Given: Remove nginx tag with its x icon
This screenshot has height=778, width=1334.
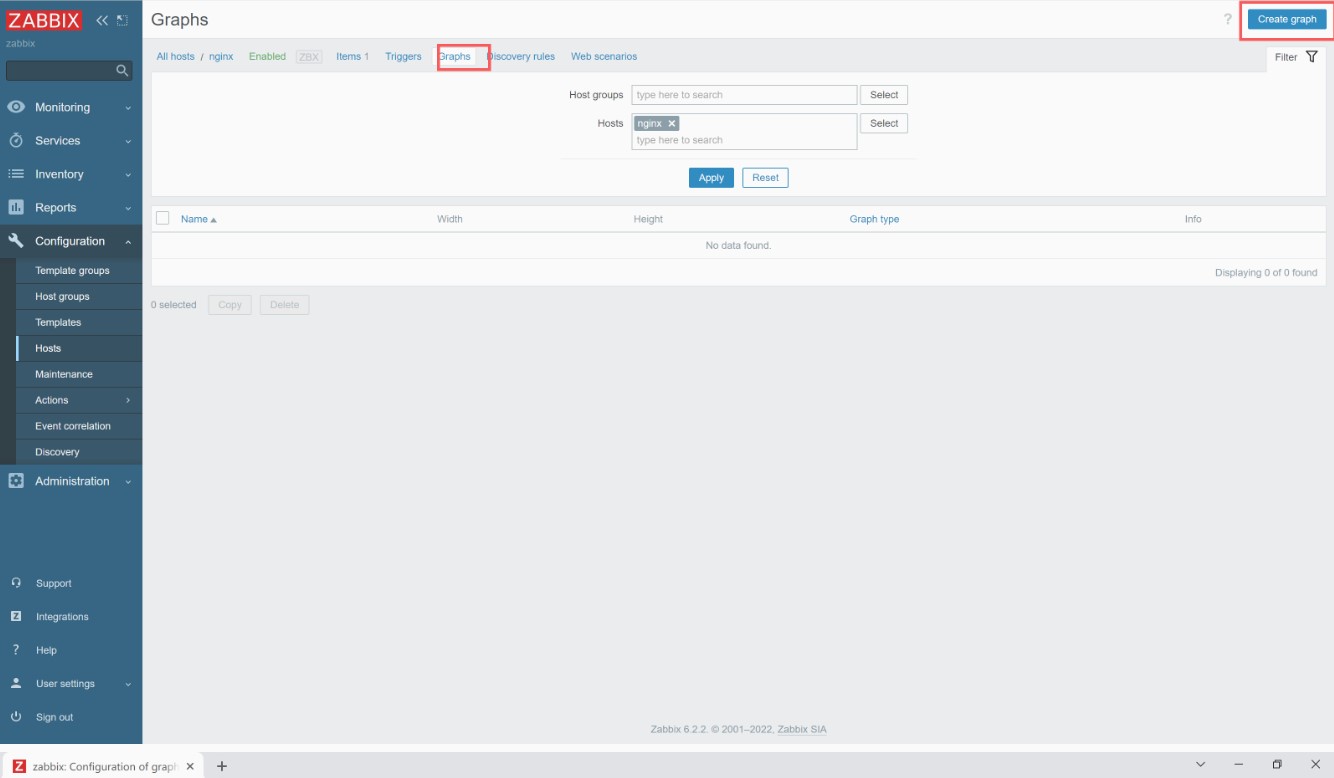Looking at the screenshot, I should point(672,123).
